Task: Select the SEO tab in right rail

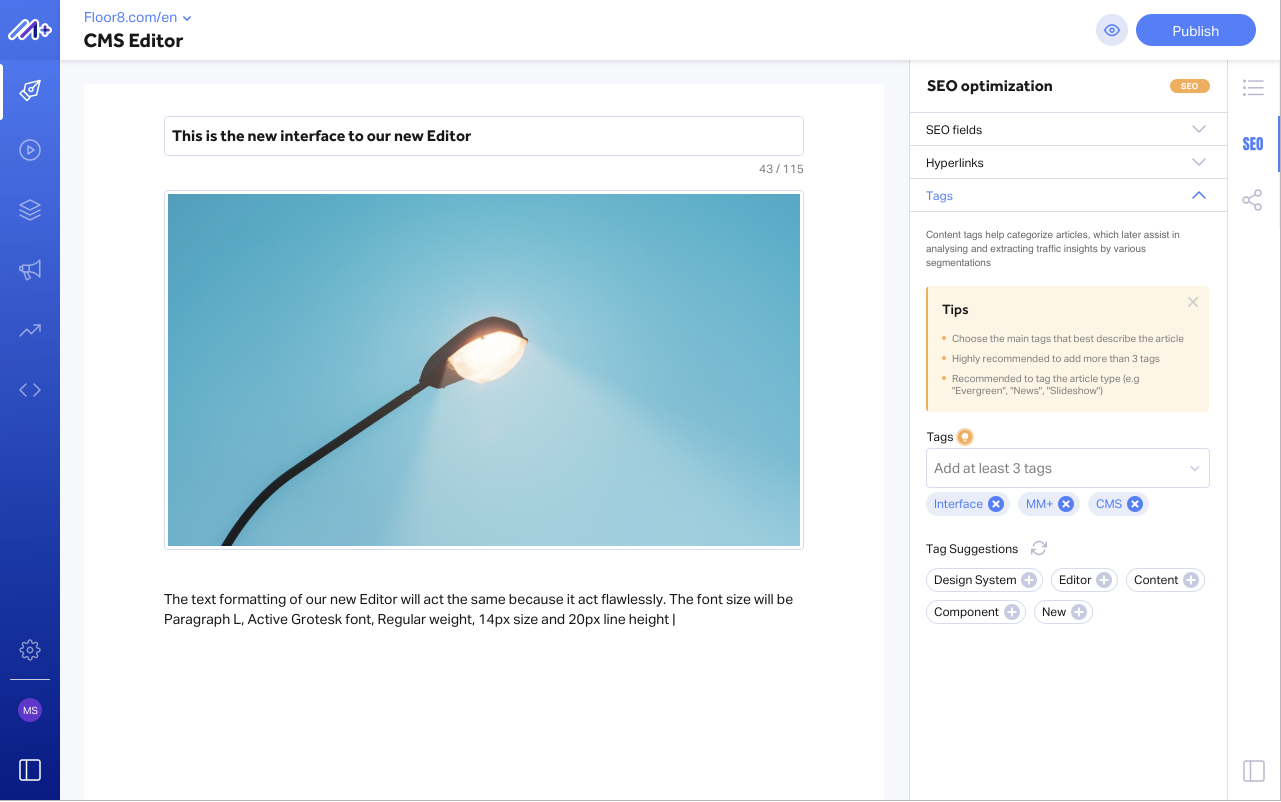Action: 1253,144
